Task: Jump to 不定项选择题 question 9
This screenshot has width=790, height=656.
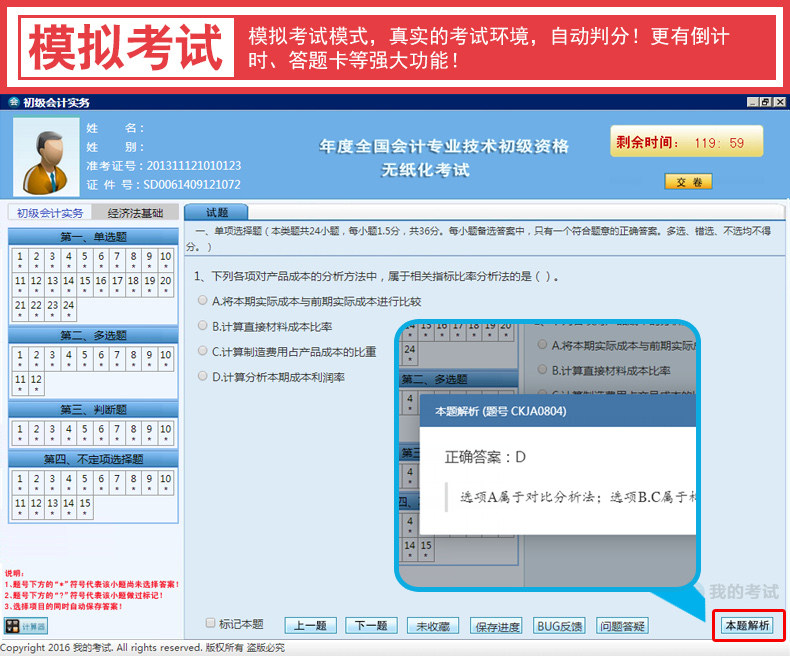Action: (149, 482)
